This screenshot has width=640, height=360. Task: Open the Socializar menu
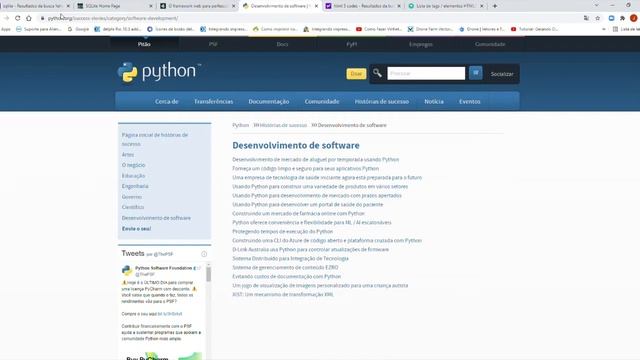pos(502,74)
